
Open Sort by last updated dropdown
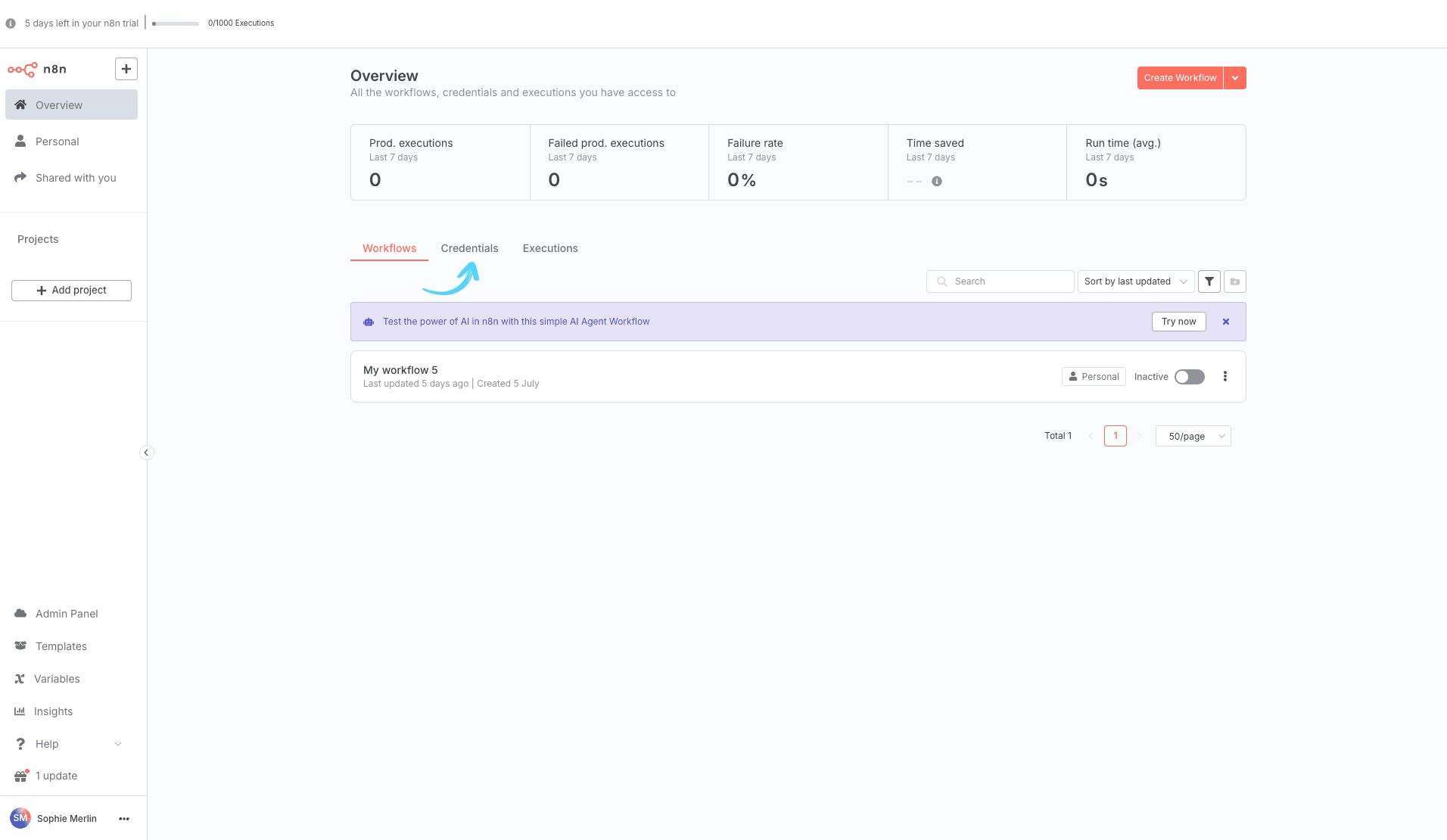1136,282
